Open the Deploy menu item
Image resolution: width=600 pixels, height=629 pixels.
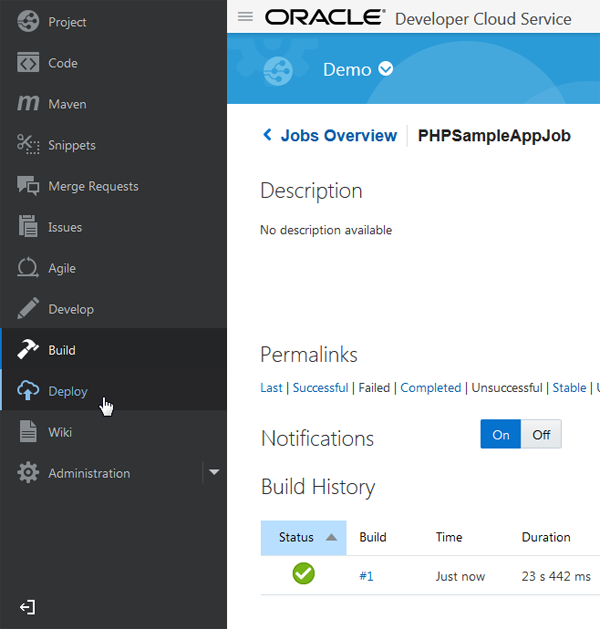click(68, 391)
